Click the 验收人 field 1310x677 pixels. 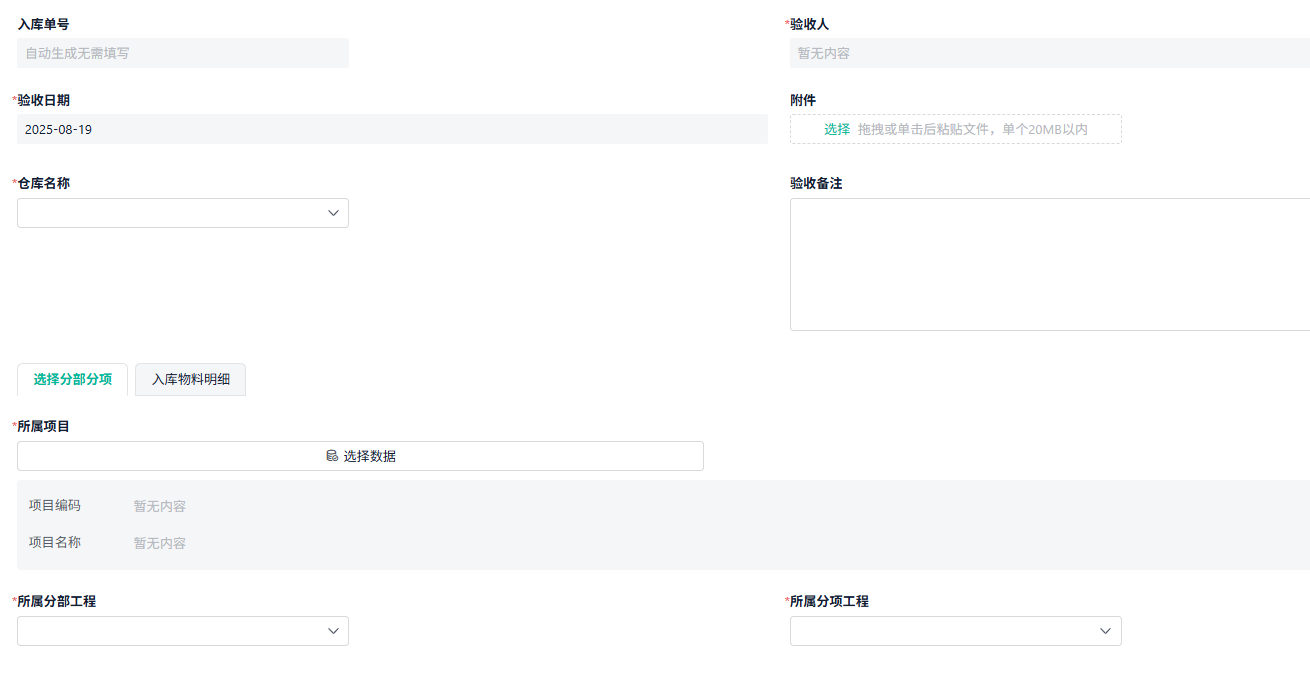pyautogui.click(x=1050, y=53)
